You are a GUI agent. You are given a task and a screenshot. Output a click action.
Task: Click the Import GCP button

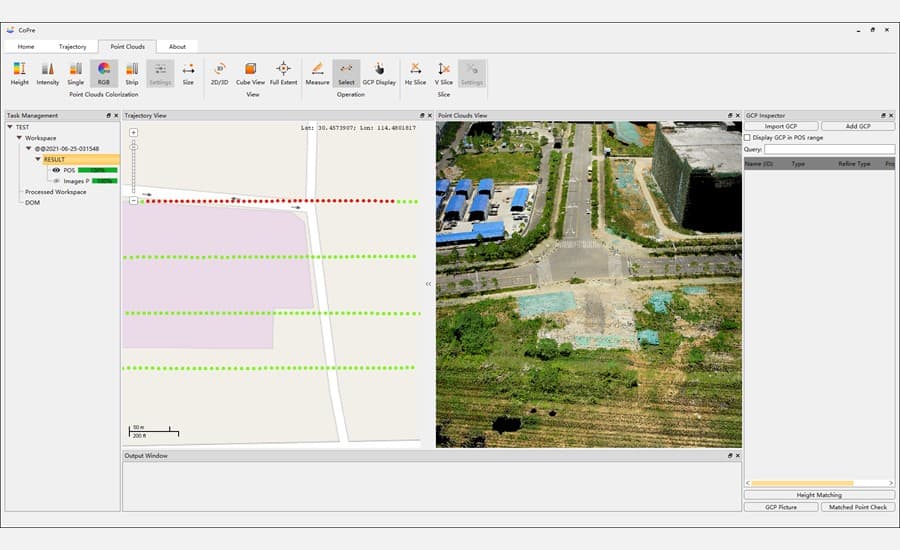(781, 126)
